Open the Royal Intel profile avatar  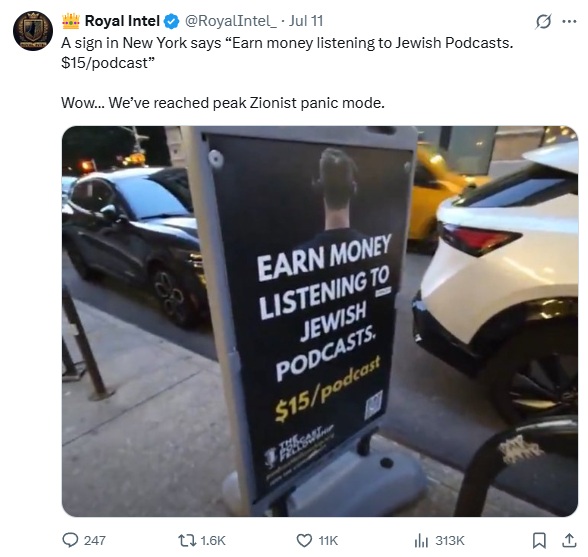33,31
